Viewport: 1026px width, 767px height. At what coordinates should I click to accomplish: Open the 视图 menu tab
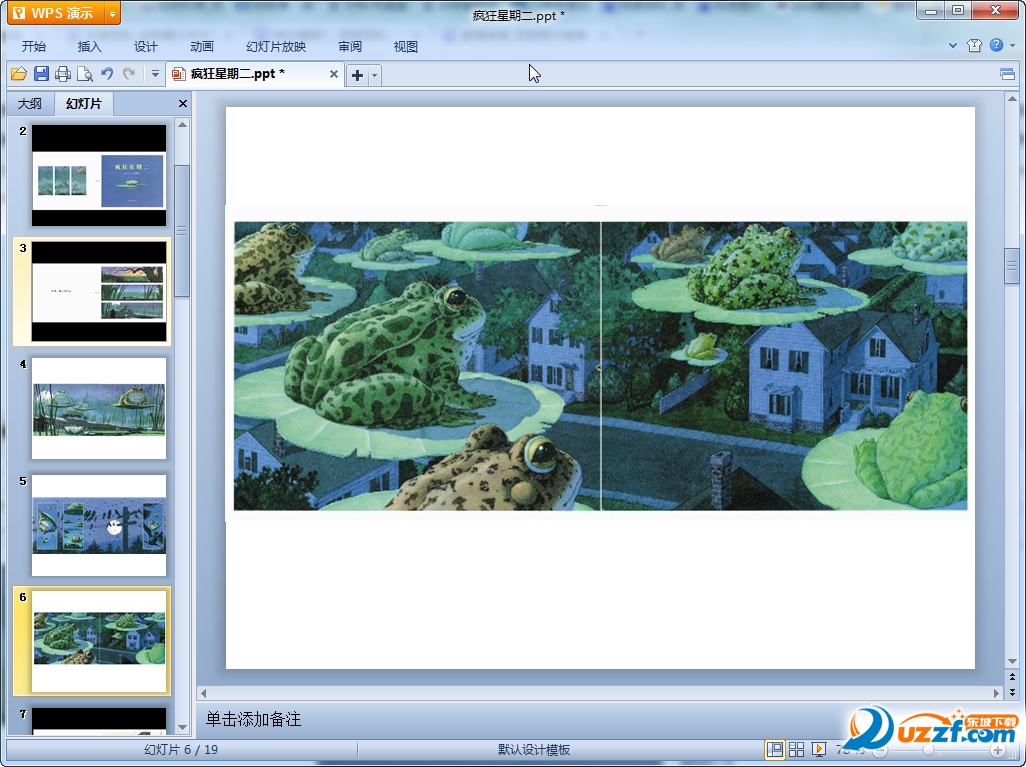pos(406,46)
